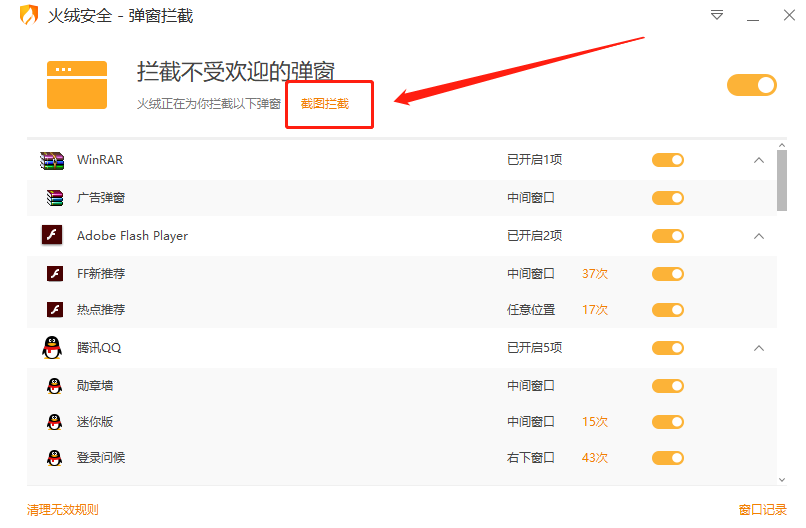Click the Adobe Flash Player icon
The image size is (806, 528).
52,235
